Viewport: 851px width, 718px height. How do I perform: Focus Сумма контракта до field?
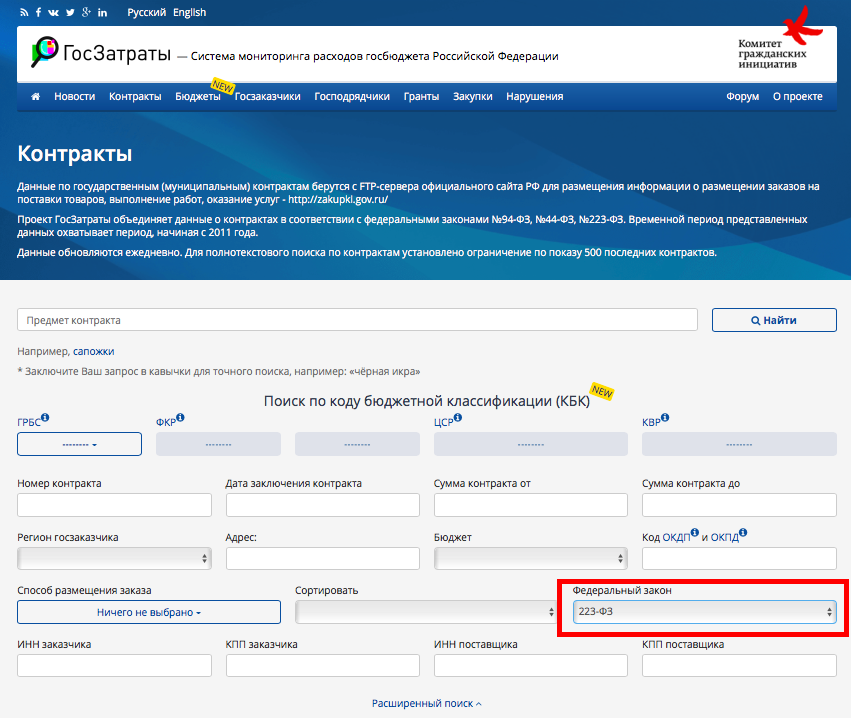point(739,505)
